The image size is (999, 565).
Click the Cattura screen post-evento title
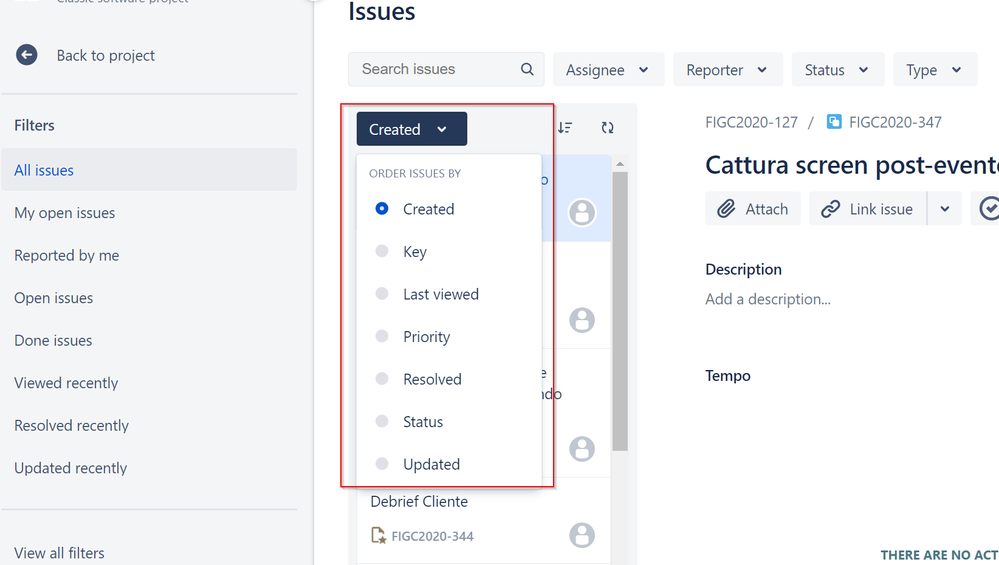click(852, 166)
